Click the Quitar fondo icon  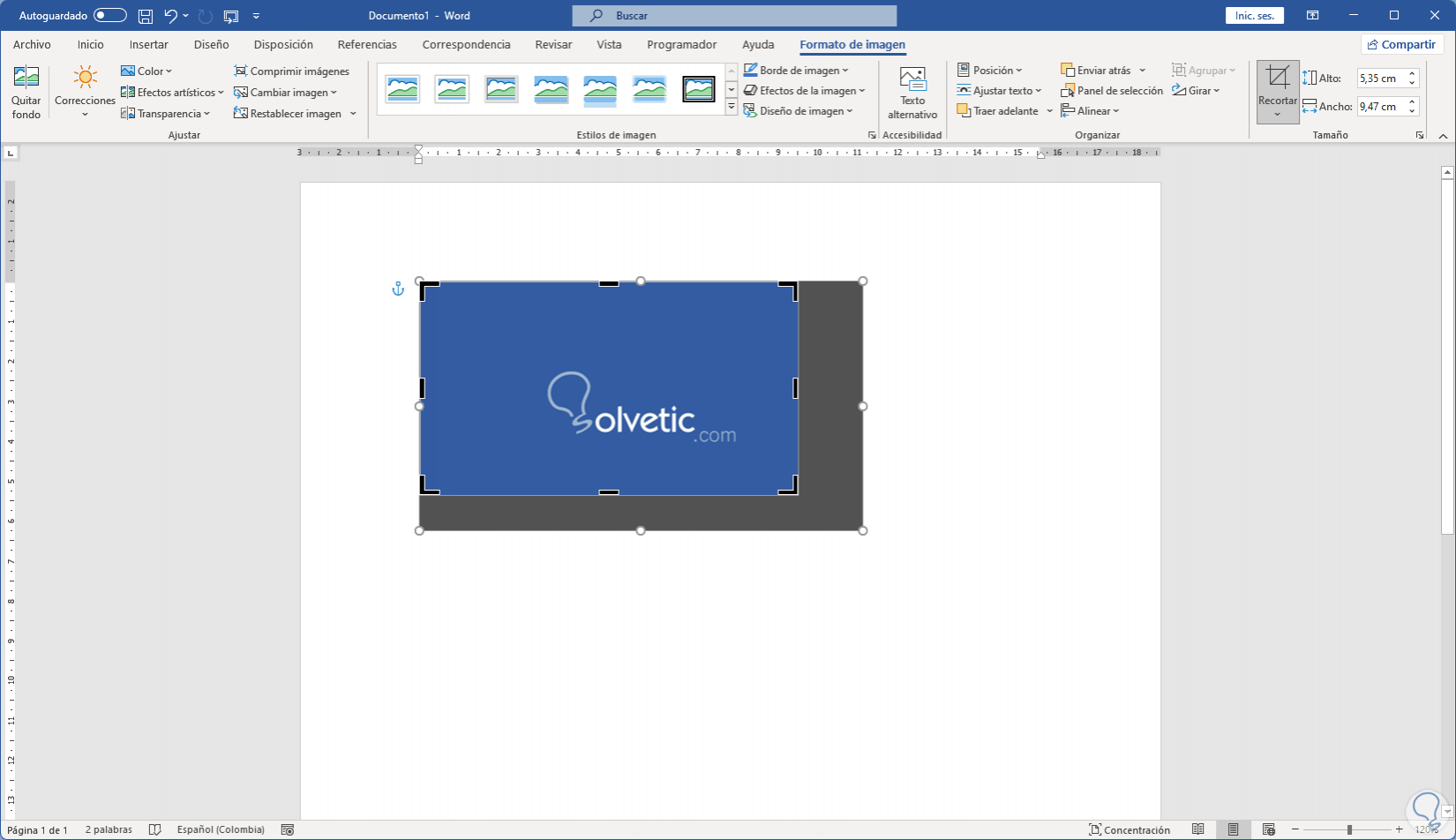26,79
